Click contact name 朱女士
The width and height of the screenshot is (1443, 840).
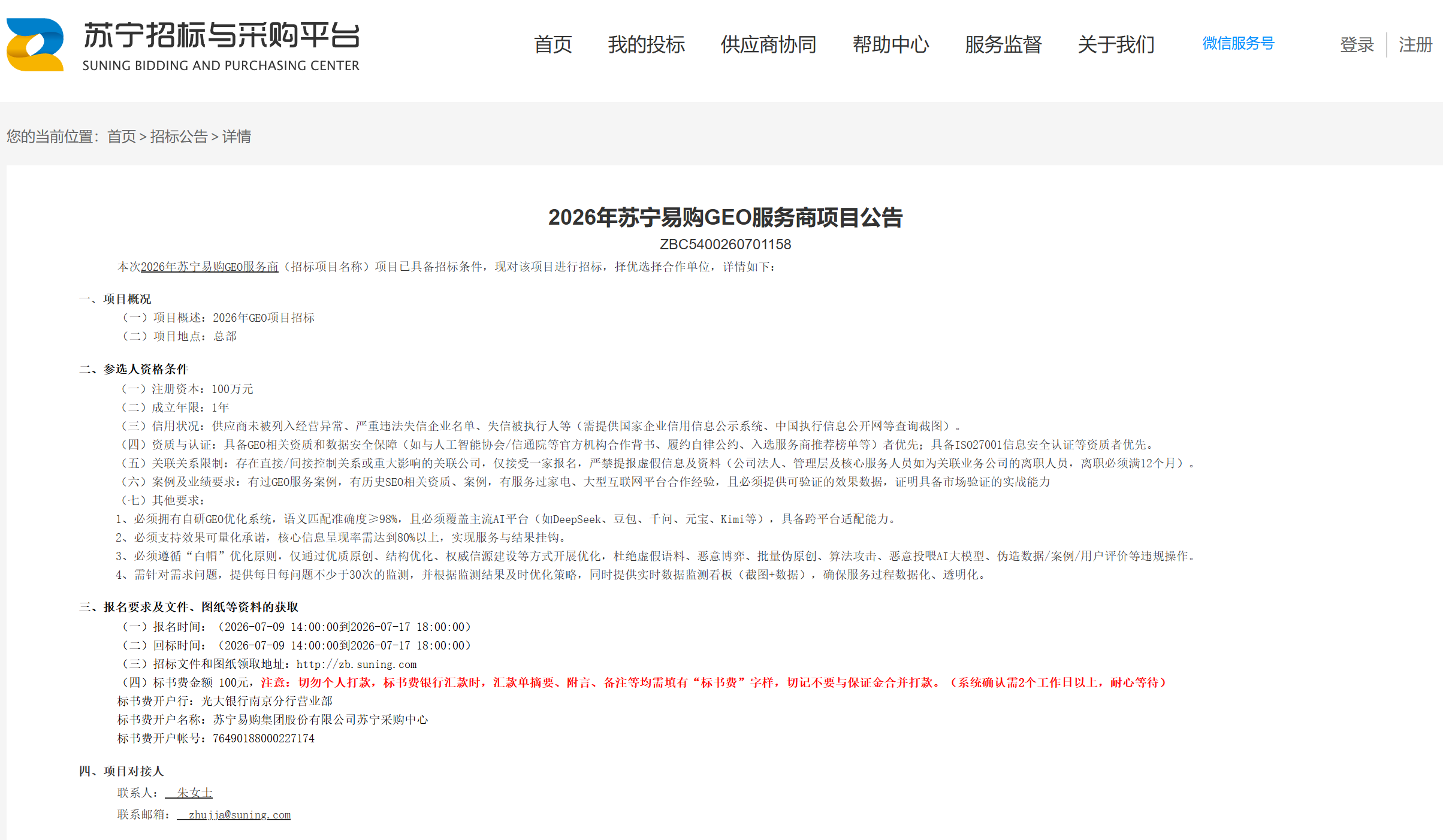tap(195, 793)
